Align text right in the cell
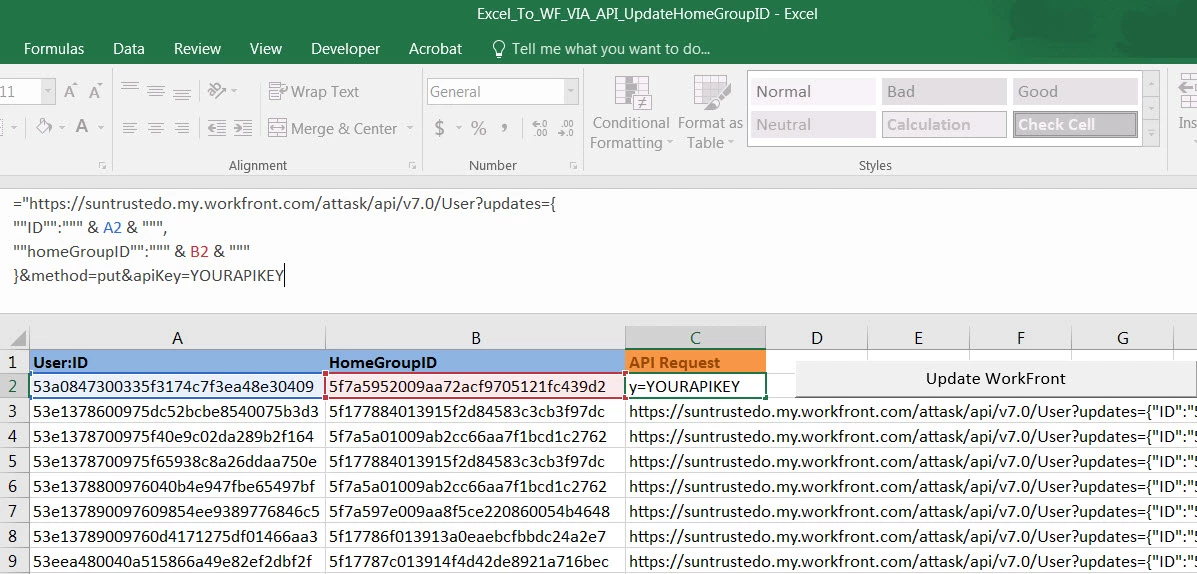The image size is (1197, 574). 182,127
